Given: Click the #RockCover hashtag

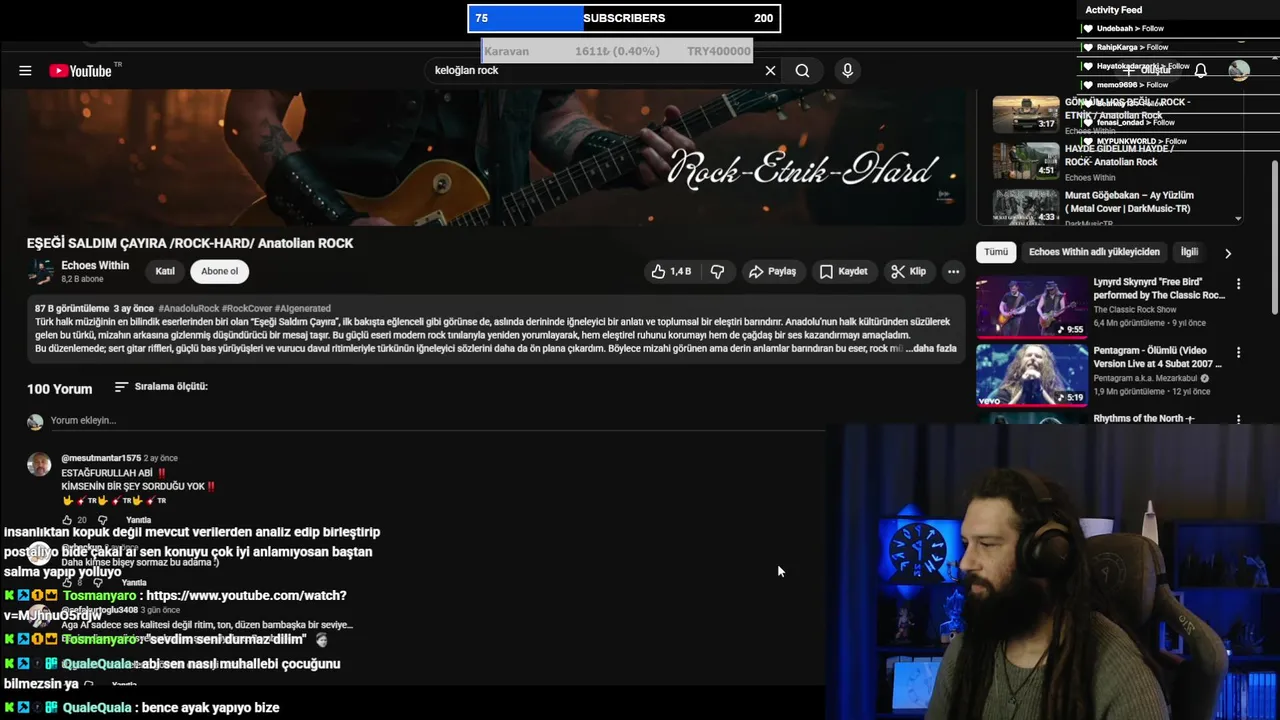Looking at the screenshot, I should pos(247,309).
